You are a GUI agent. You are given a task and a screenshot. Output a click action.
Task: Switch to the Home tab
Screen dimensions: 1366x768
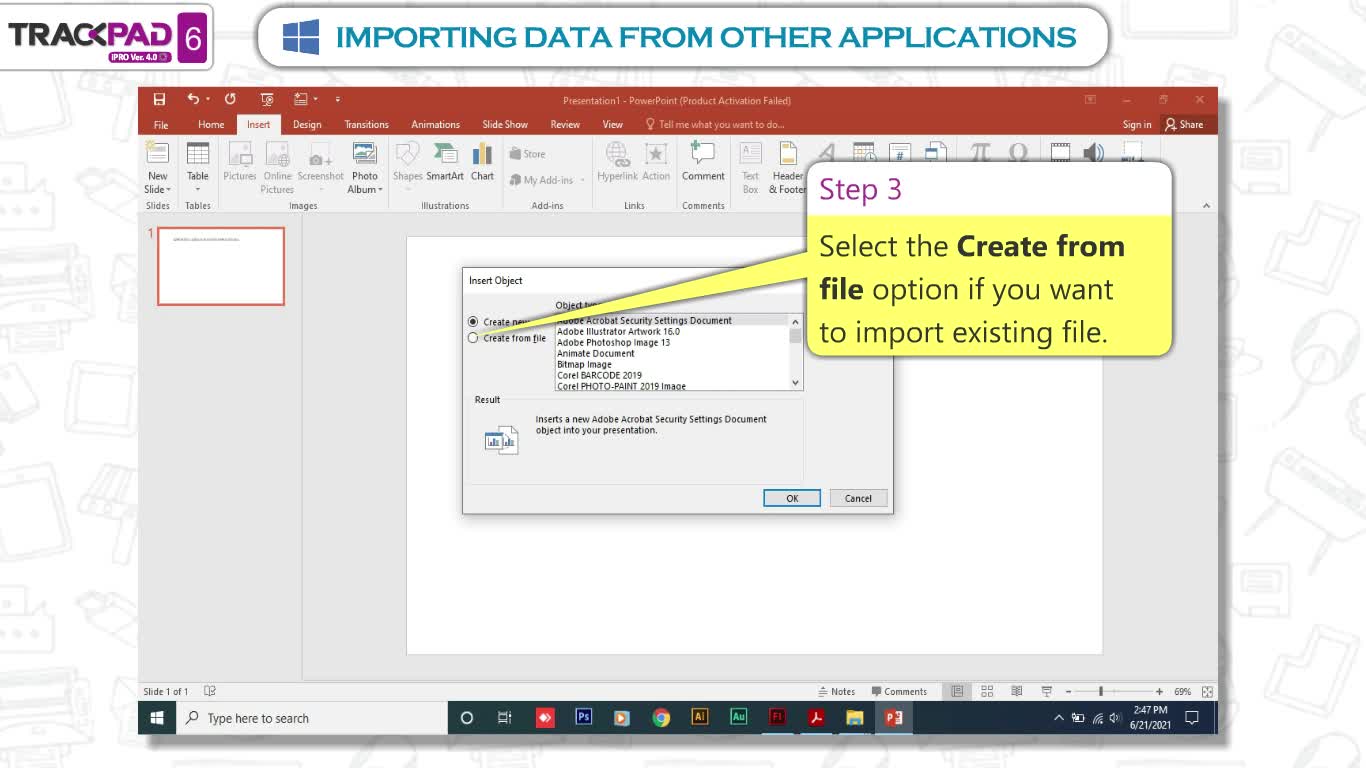click(211, 125)
